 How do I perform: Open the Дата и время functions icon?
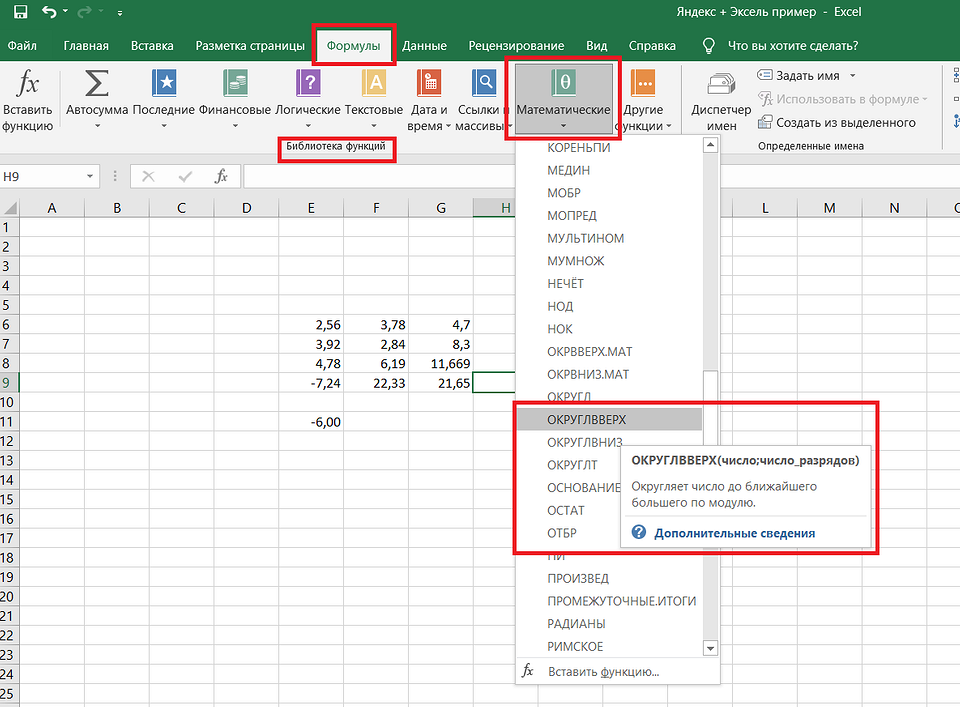429,83
